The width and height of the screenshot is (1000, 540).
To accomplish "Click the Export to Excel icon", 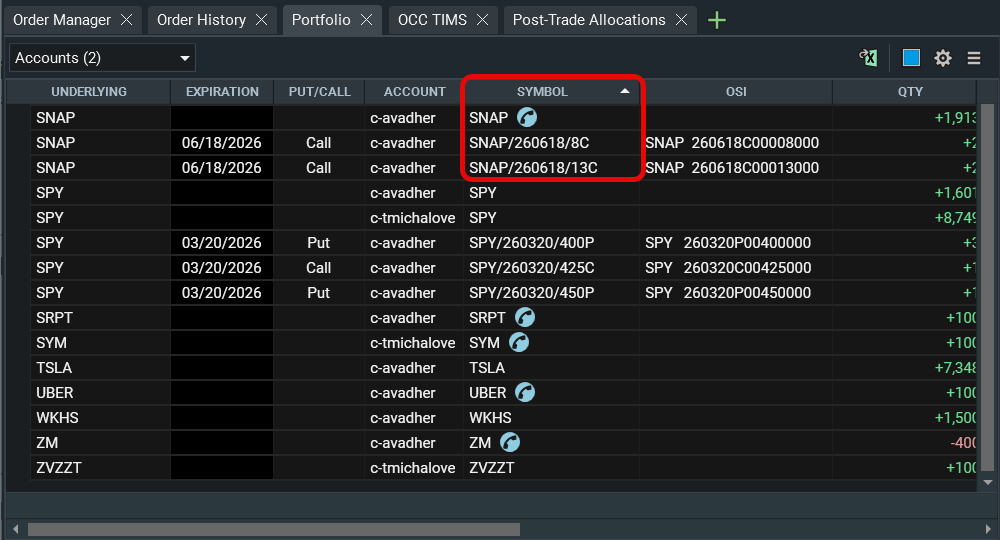I will [x=869, y=58].
